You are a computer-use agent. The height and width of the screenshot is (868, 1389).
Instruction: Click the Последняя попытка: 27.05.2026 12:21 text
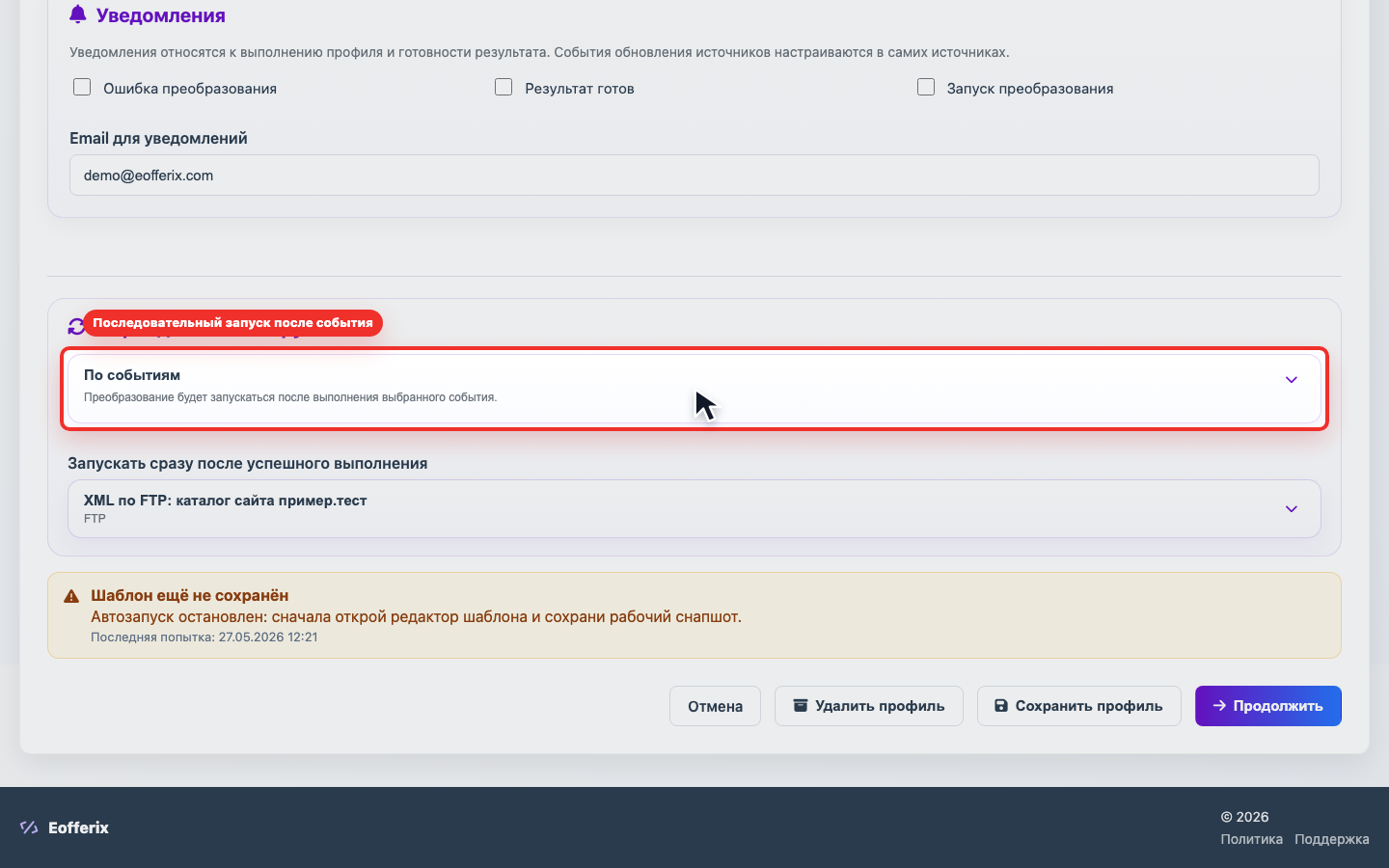[204, 637]
